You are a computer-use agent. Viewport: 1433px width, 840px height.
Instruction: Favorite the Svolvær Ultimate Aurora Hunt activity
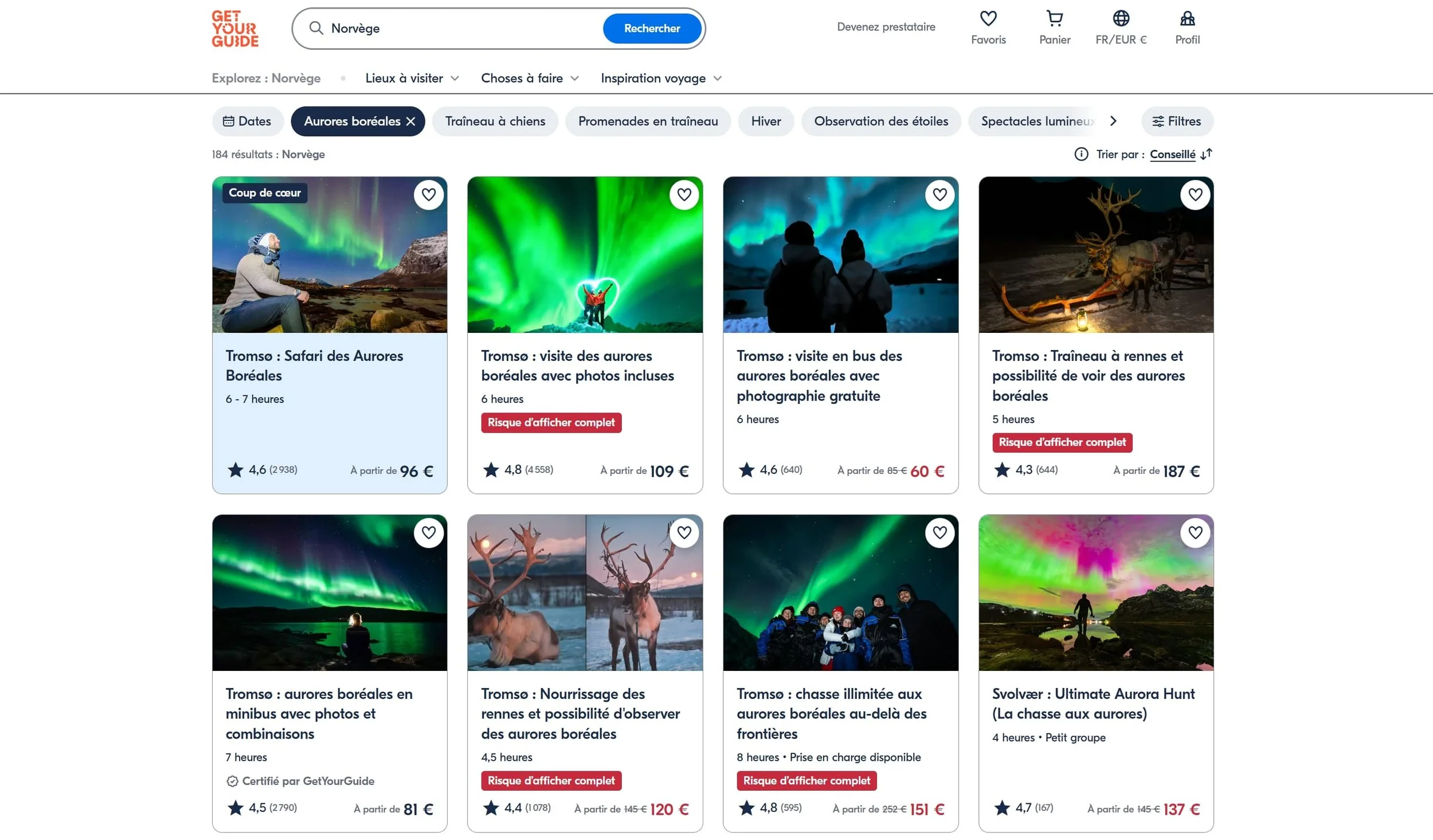click(1195, 532)
